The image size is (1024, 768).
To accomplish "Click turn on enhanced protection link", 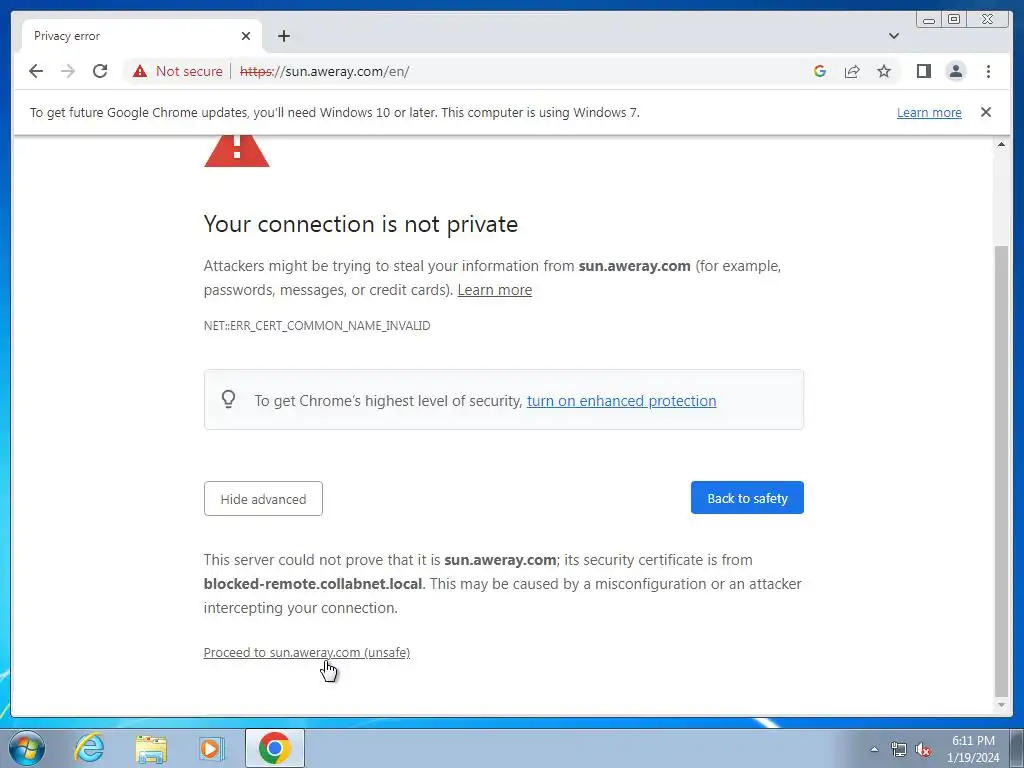I will point(621,400).
